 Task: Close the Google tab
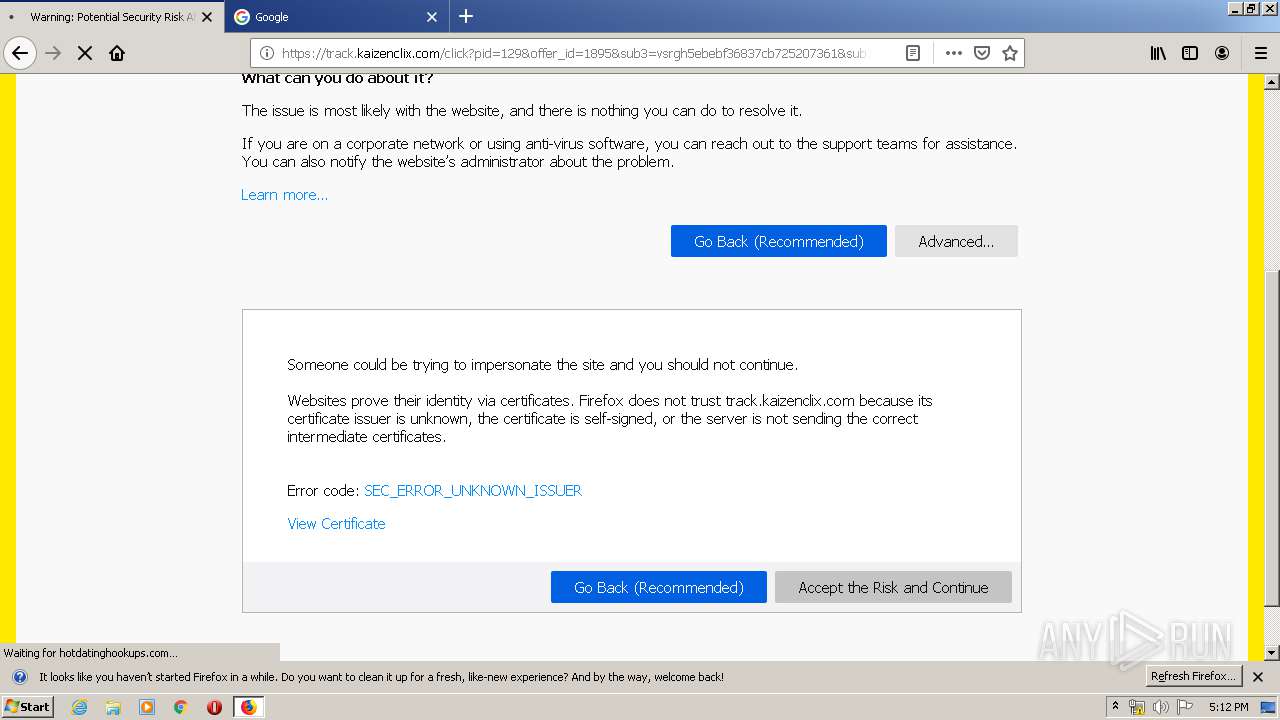(x=432, y=17)
